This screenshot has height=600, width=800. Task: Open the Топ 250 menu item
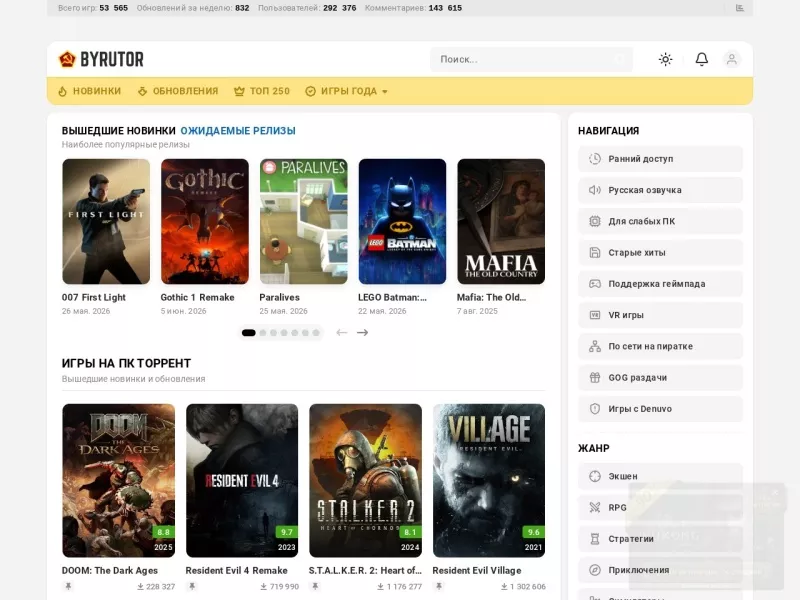click(262, 91)
